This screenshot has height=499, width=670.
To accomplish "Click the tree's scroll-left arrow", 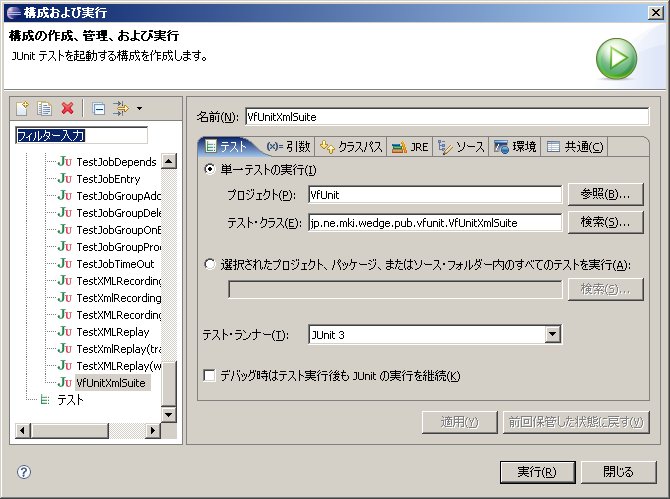I will [23, 431].
